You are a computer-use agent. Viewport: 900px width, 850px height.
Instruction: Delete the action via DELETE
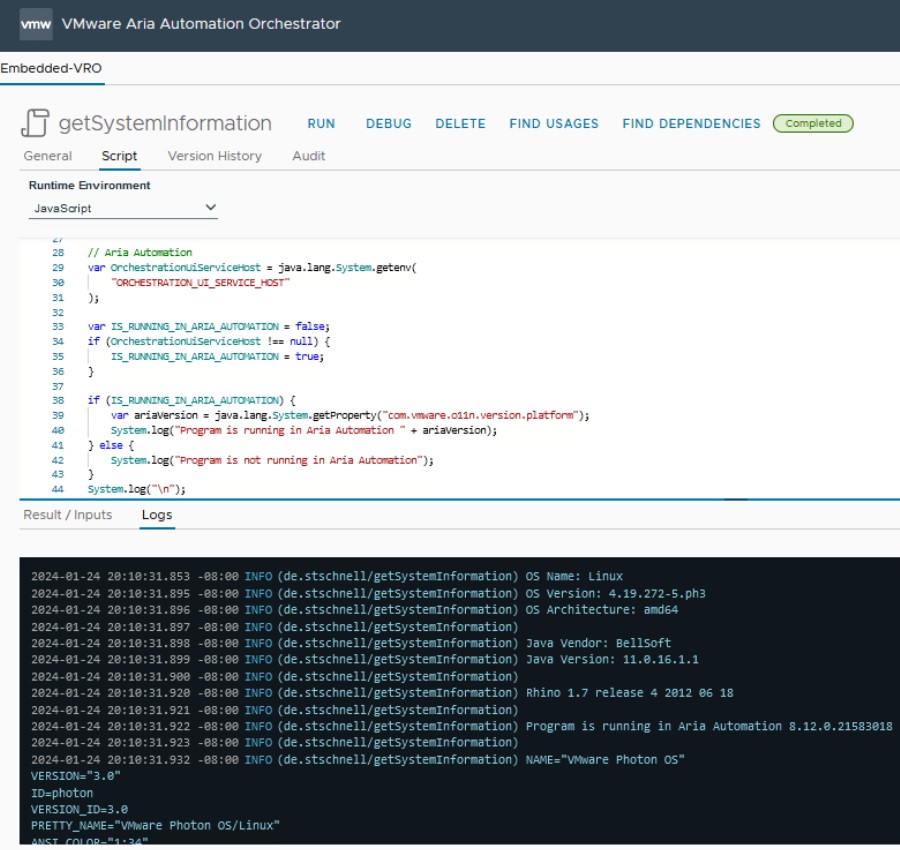point(460,123)
